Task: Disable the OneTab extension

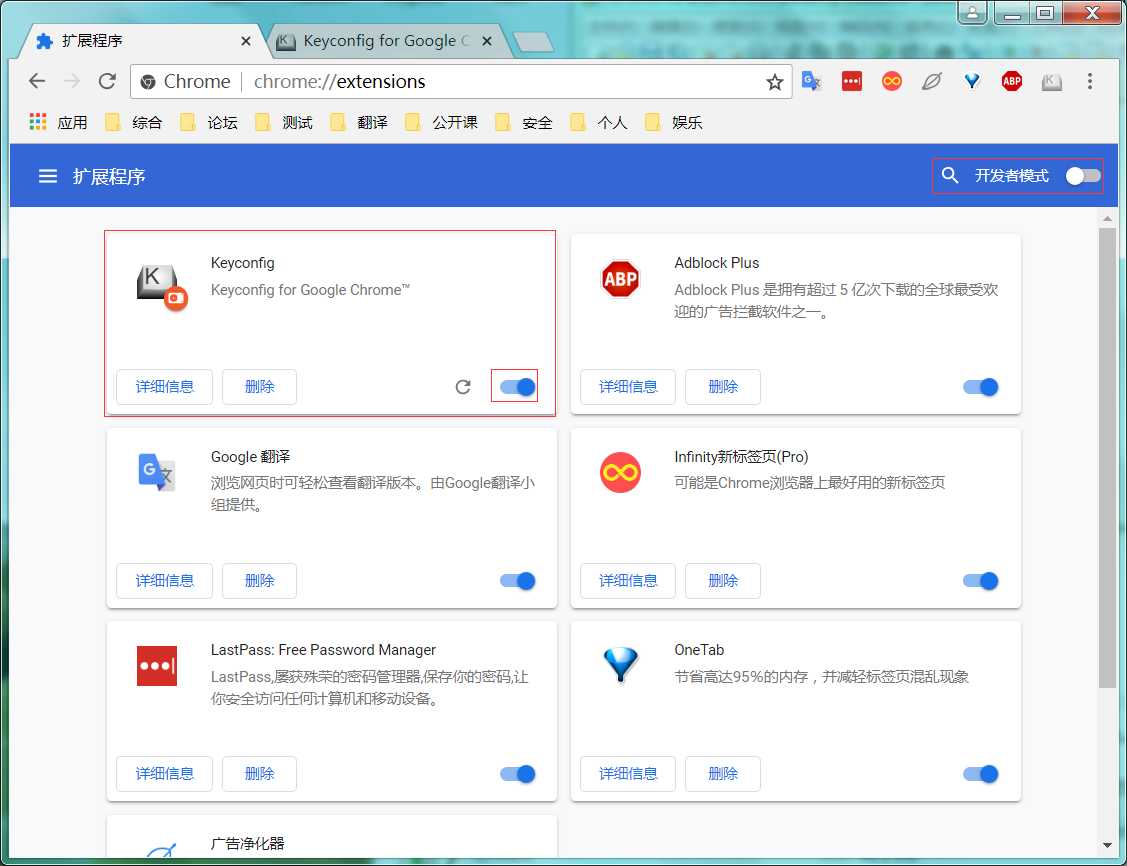Action: pos(980,774)
